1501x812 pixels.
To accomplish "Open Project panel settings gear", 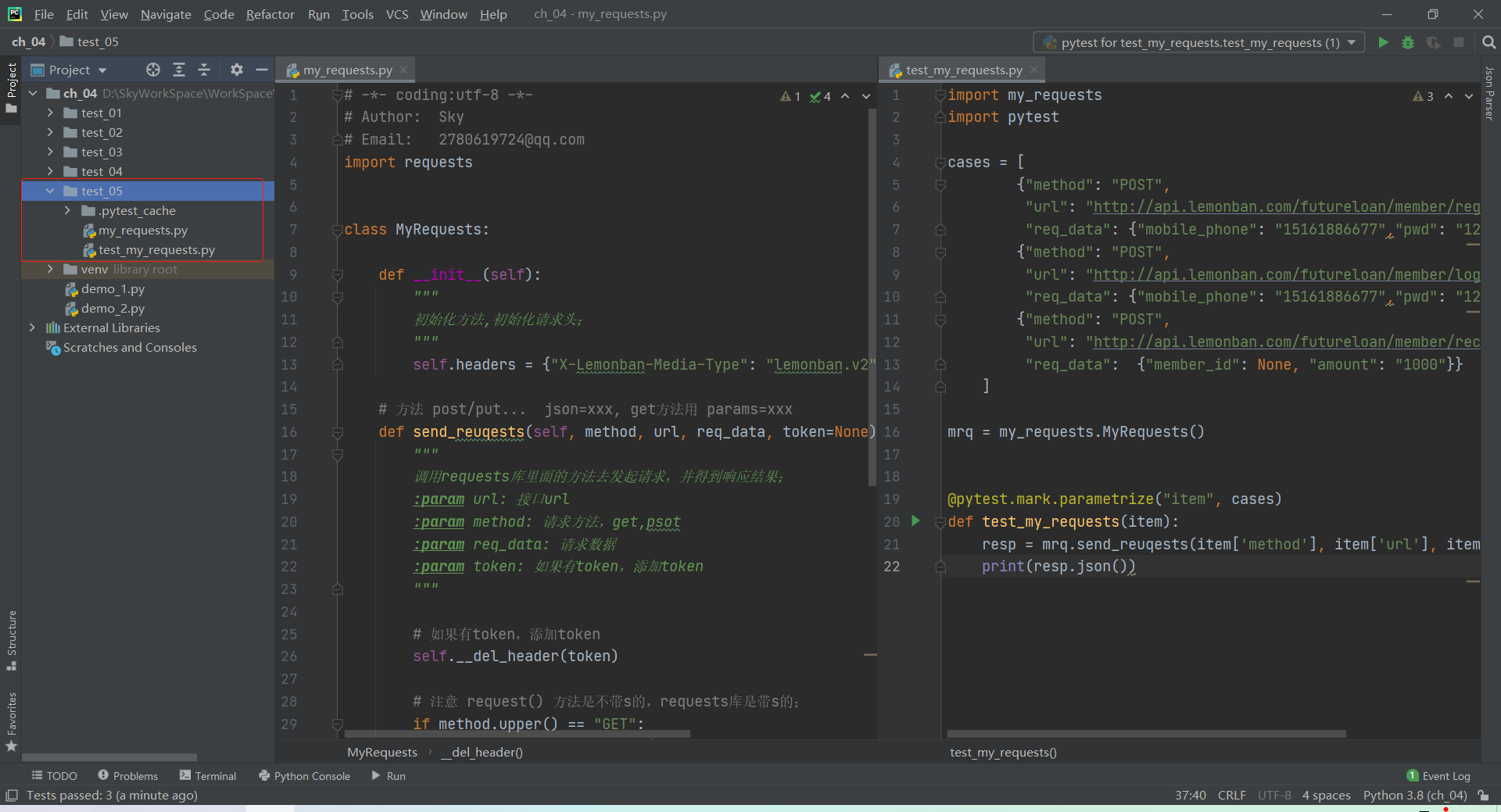I will point(236,70).
